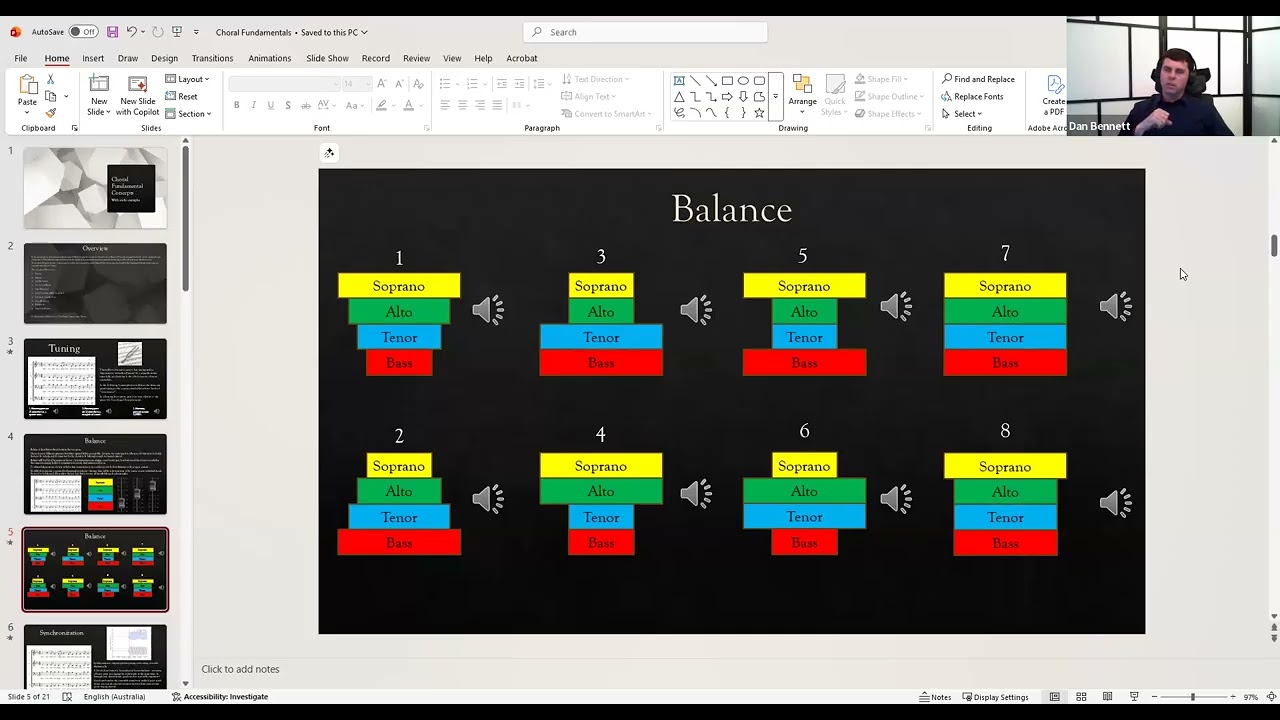Screen dimensions: 1280x720
Task: Switch to Reading View in status bar
Action: coord(1107,697)
